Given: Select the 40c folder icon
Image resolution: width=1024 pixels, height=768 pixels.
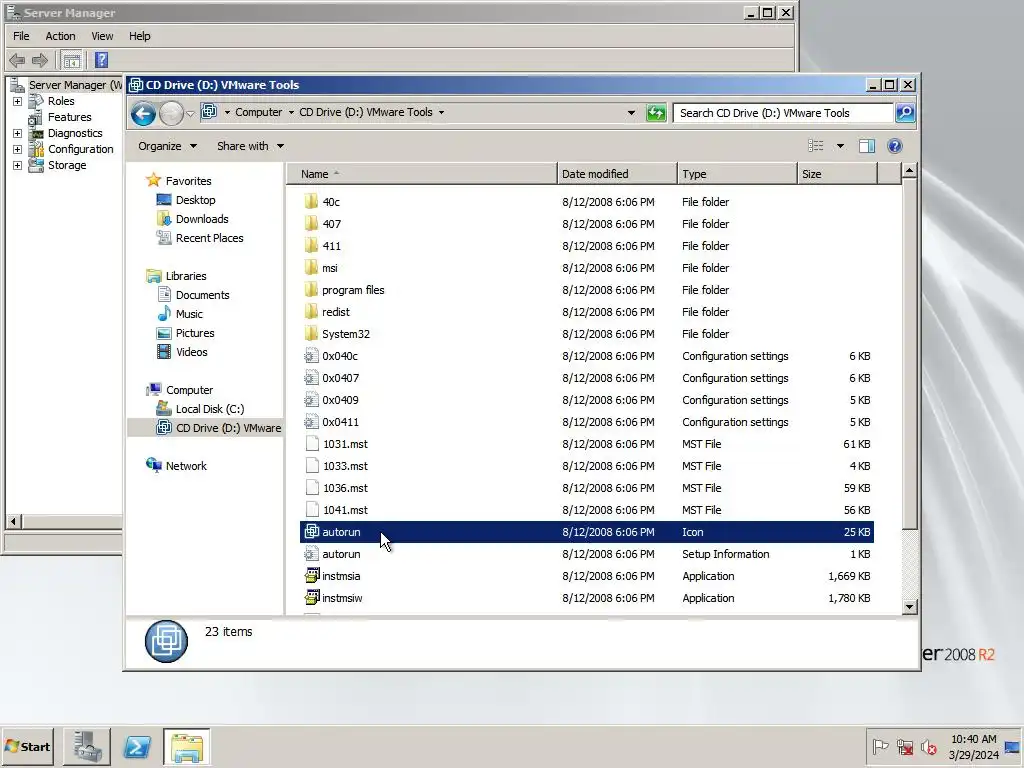Looking at the screenshot, I should pyautogui.click(x=312, y=201).
